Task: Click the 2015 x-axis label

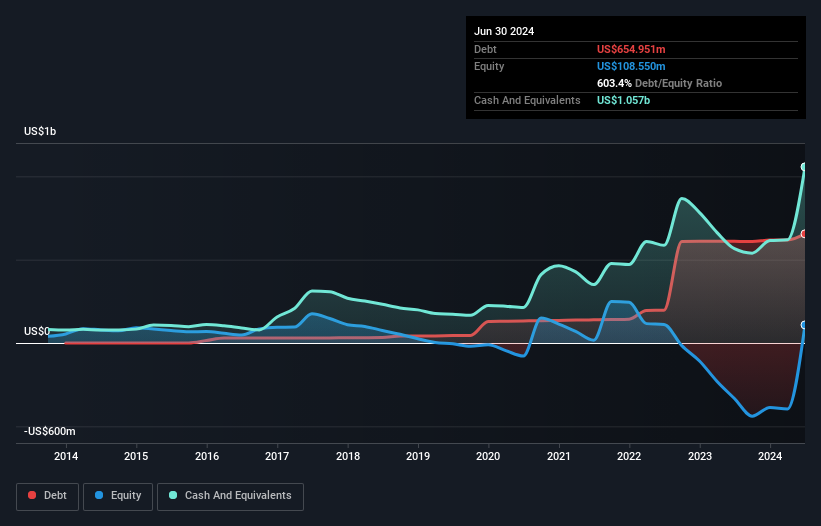Action: 136,456
